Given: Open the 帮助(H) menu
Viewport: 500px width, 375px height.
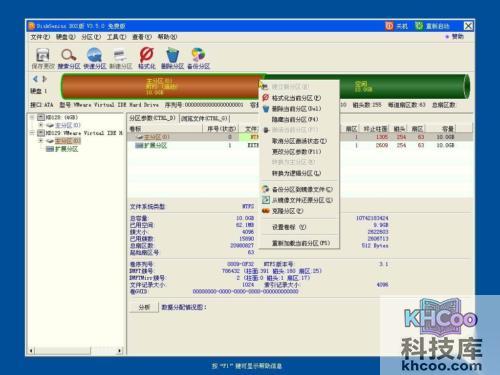Looking at the screenshot, I should 167,37.
